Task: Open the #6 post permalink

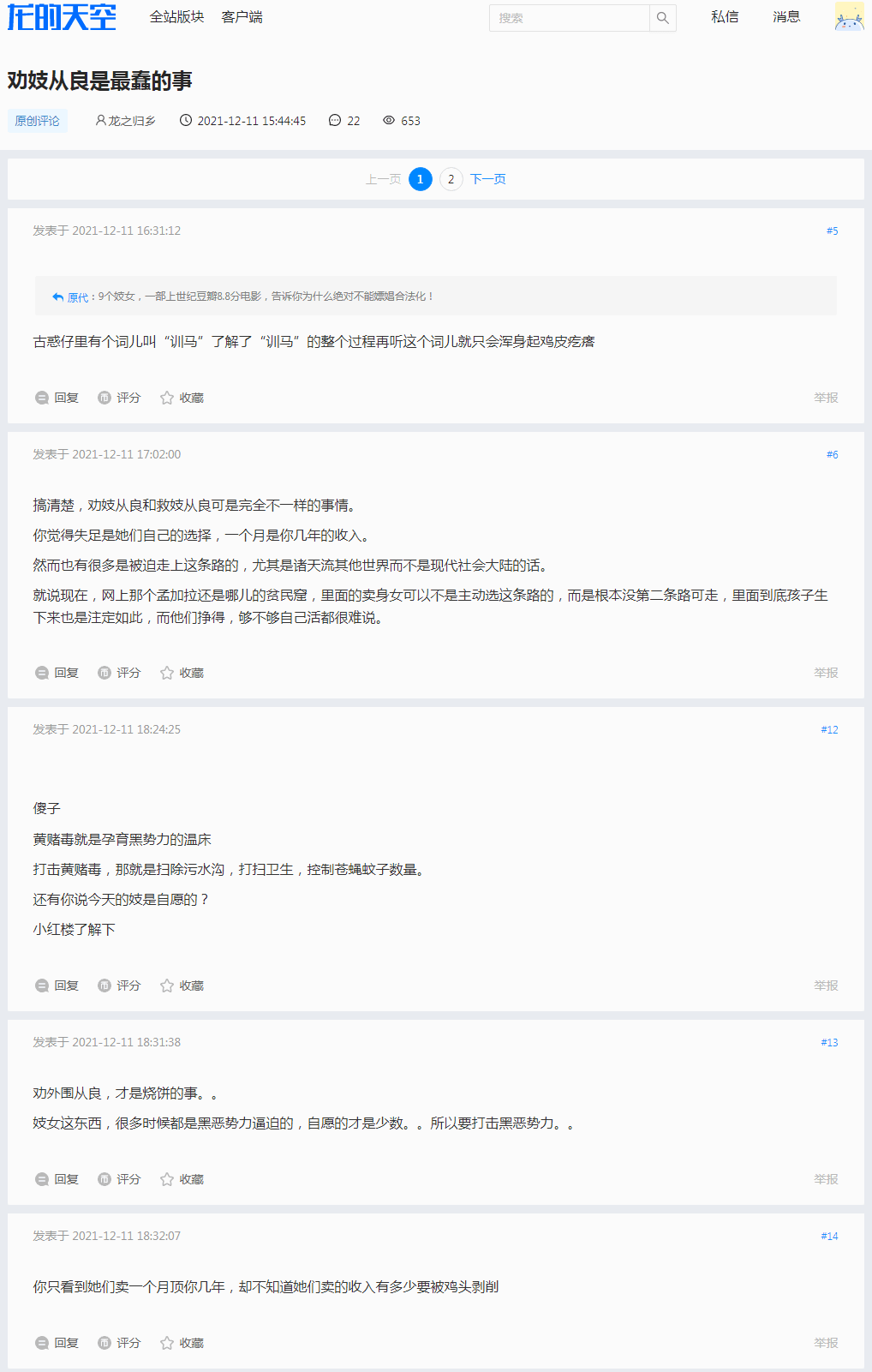Action: point(833,454)
